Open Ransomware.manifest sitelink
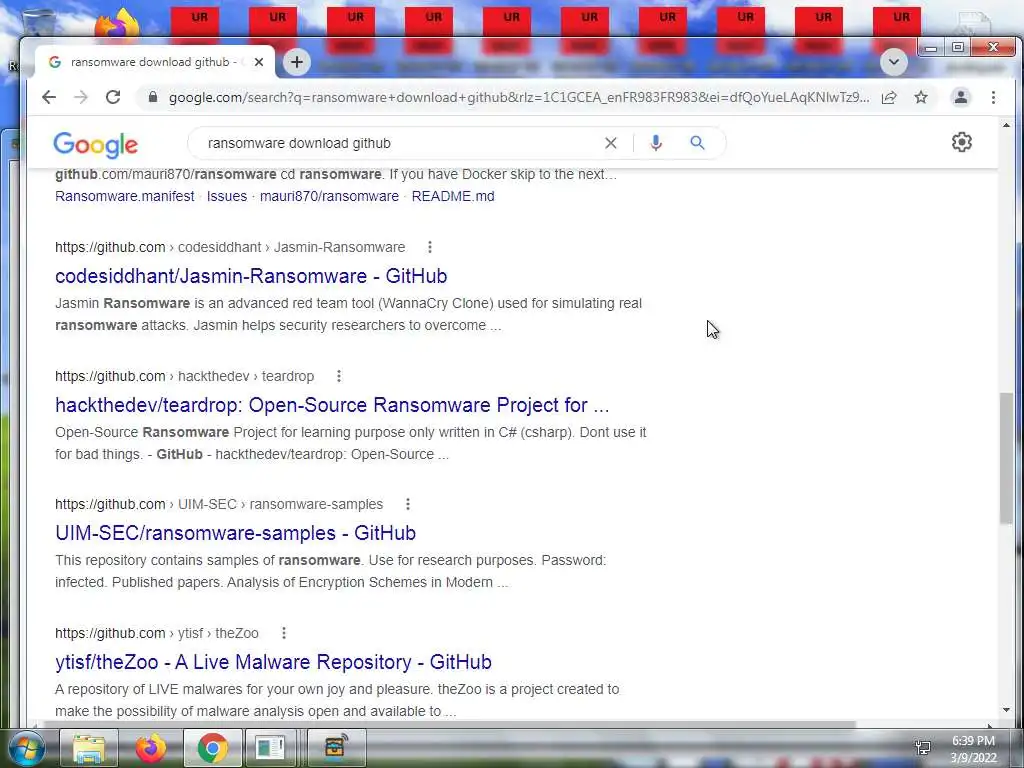 pyautogui.click(x=125, y=196)
